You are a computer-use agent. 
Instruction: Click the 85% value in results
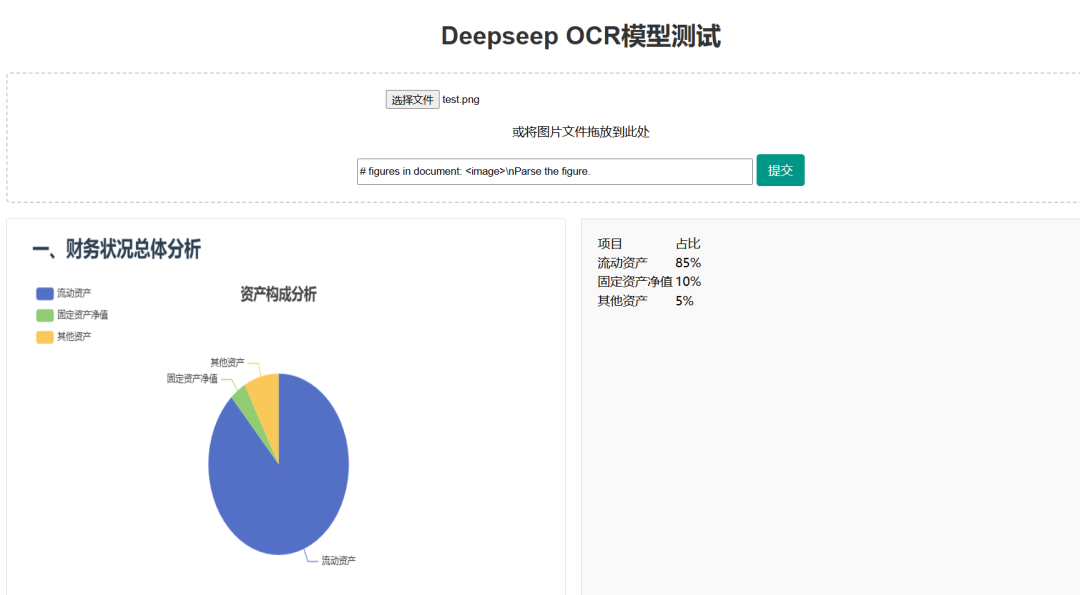coord(688,263)
